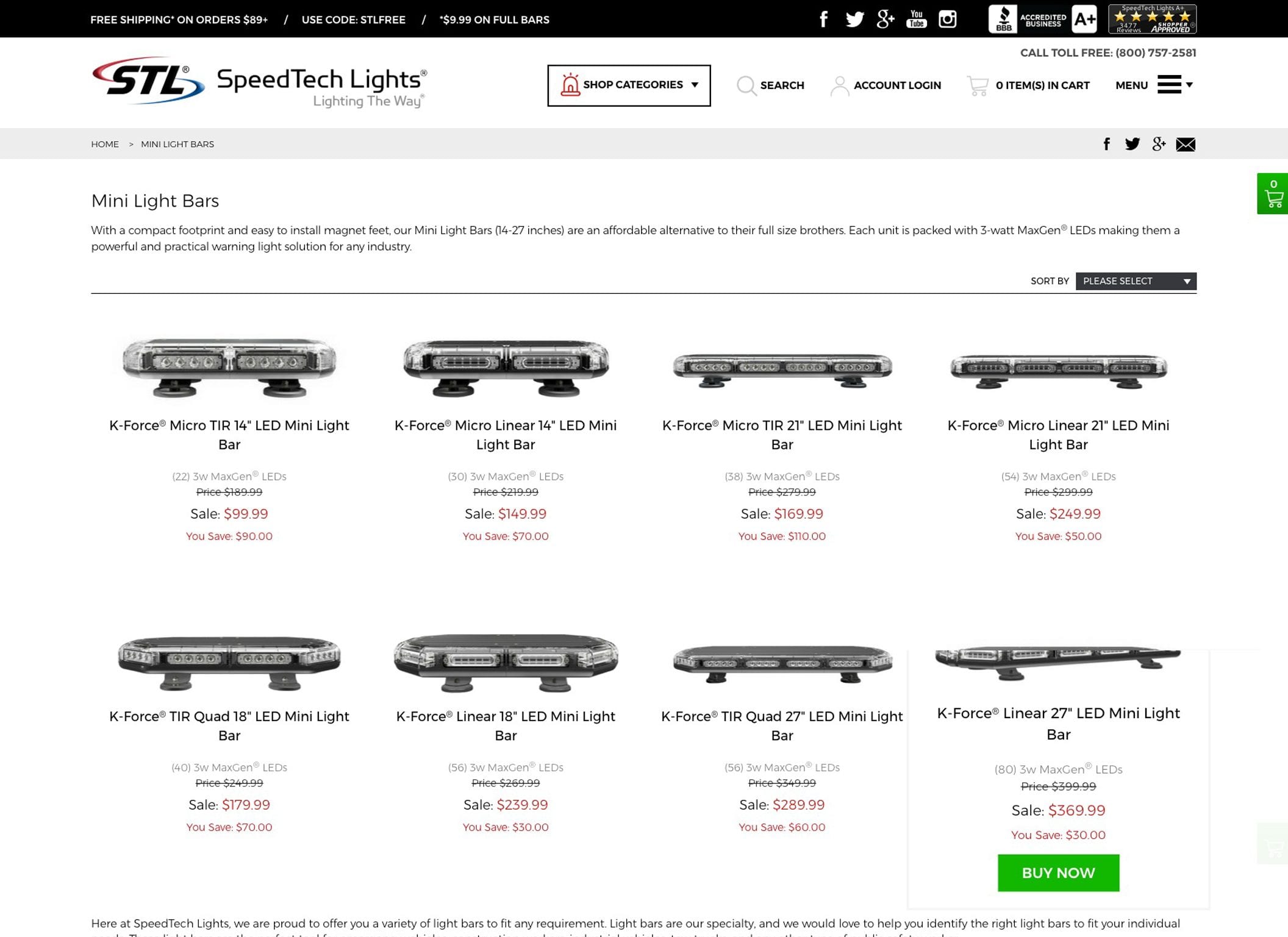Open the Search icon

coord(746,85)
